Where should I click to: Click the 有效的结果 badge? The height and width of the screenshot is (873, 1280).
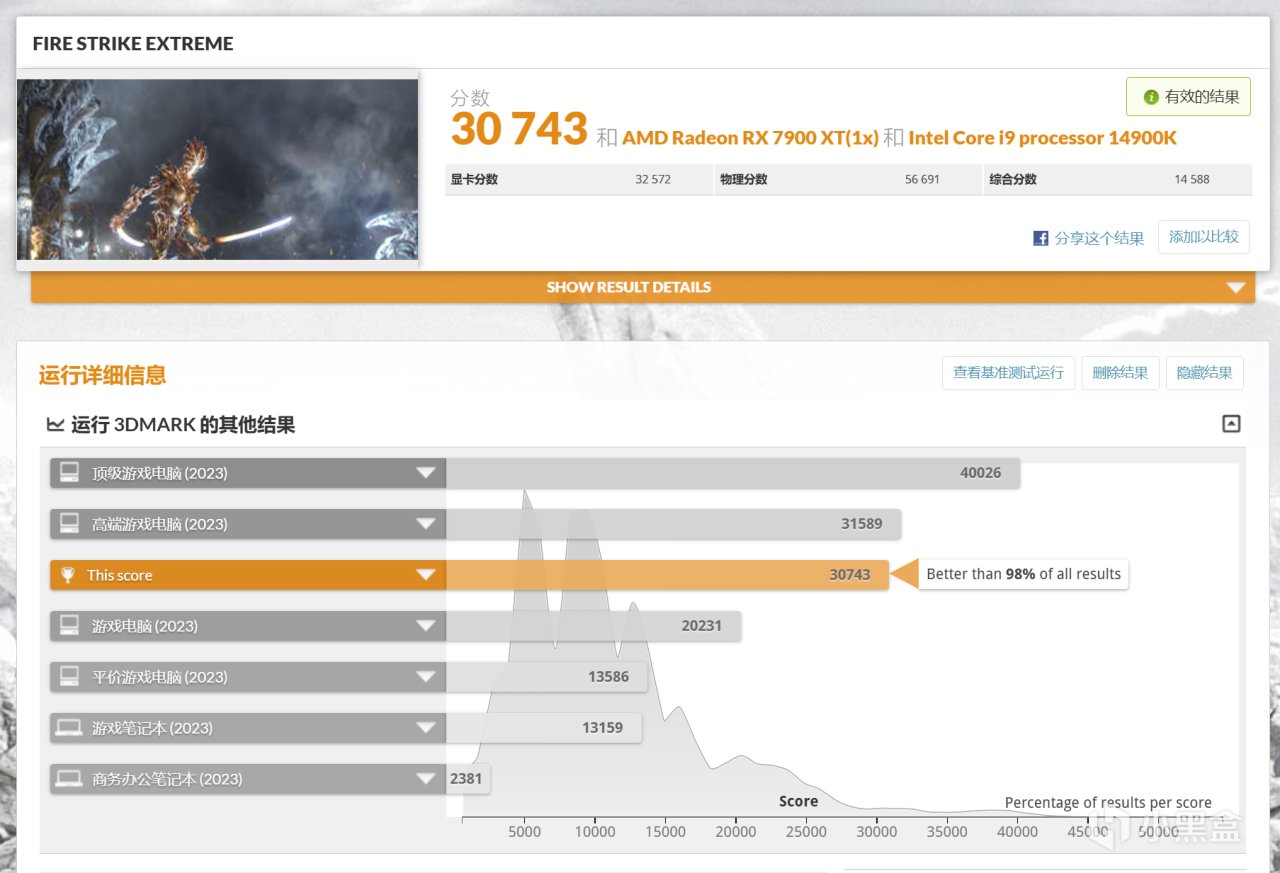tap(1188, 97)
